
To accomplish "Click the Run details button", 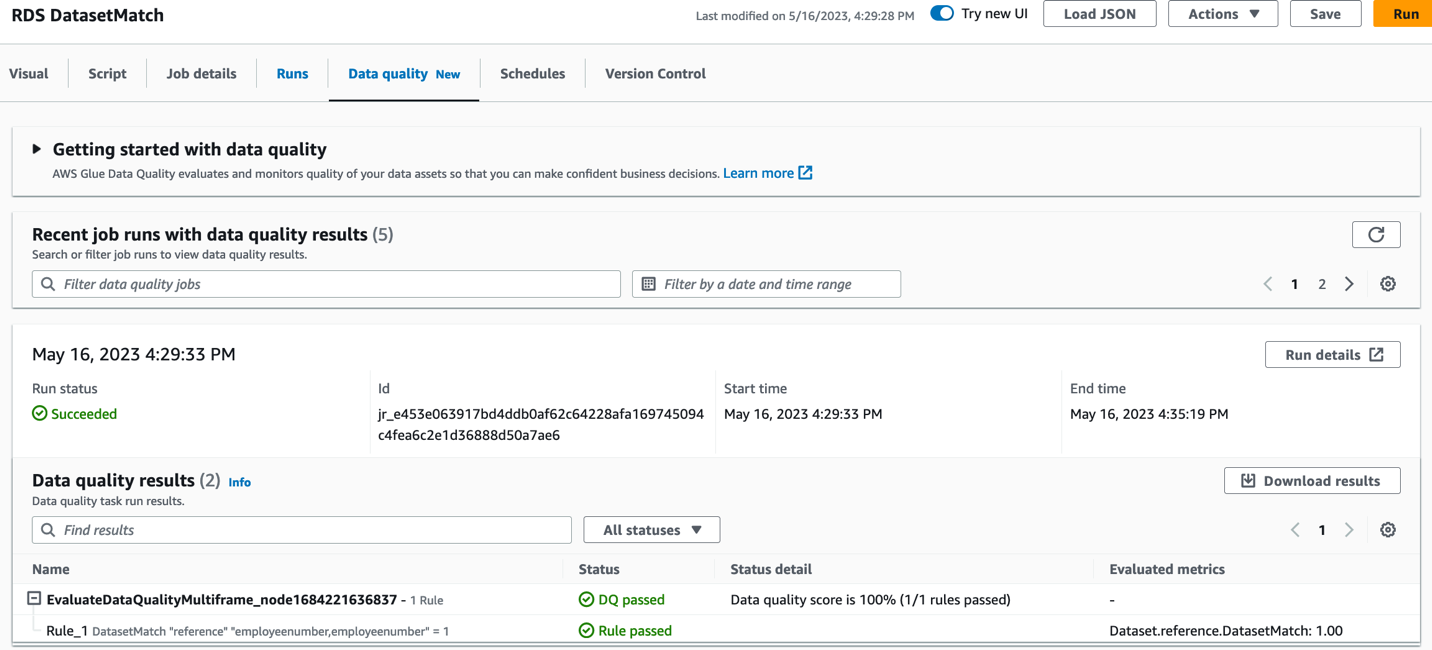I will point(1332,355).
